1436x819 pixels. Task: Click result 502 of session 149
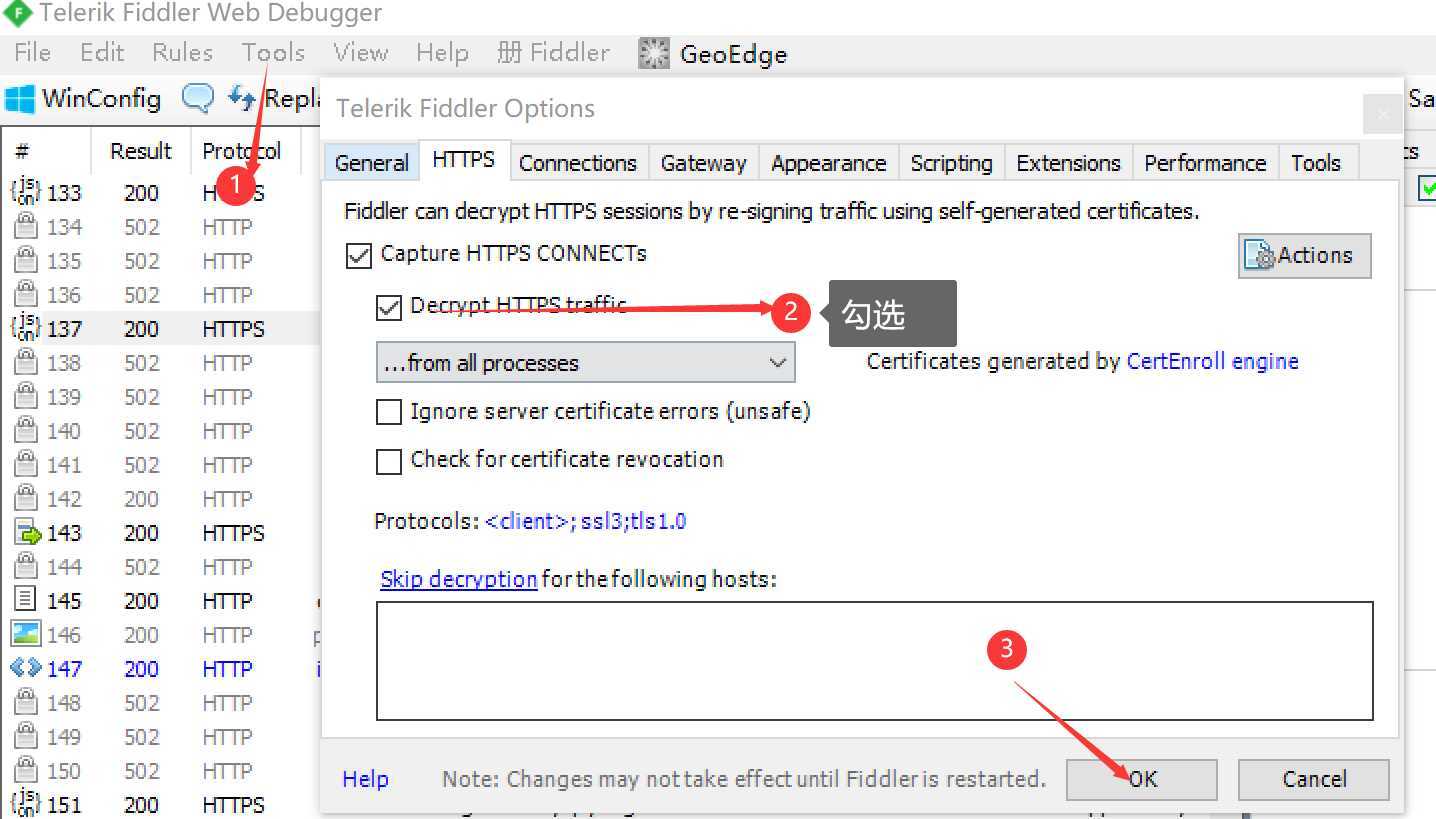(x=141, y=737)
